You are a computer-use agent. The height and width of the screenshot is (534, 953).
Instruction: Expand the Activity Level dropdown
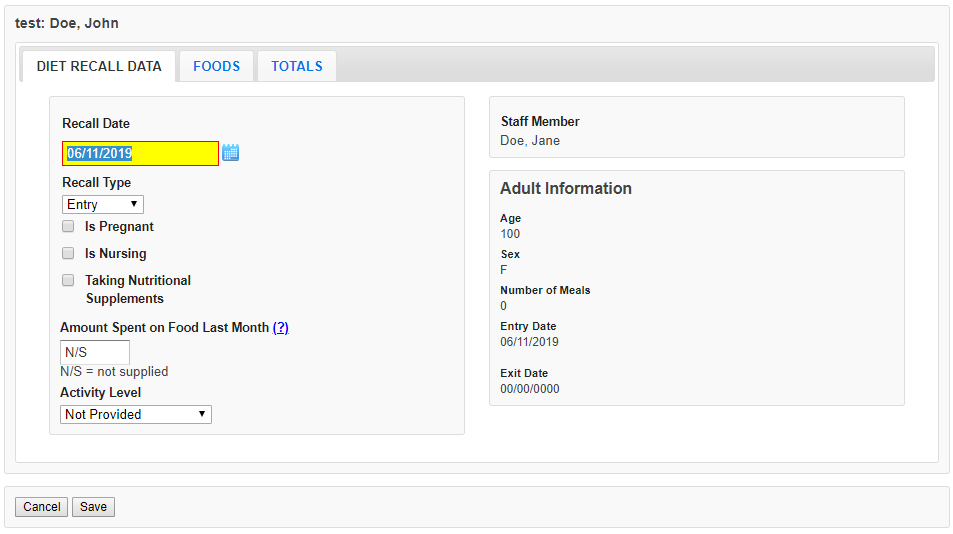[x=136, y=414]
